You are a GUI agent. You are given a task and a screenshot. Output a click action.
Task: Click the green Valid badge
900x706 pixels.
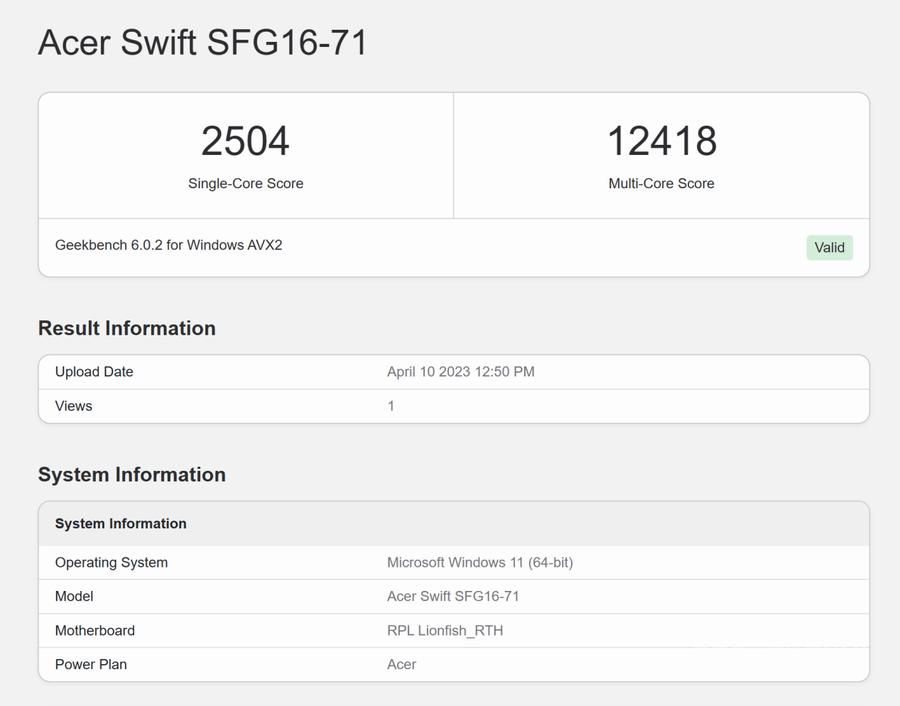coord(829,248)
